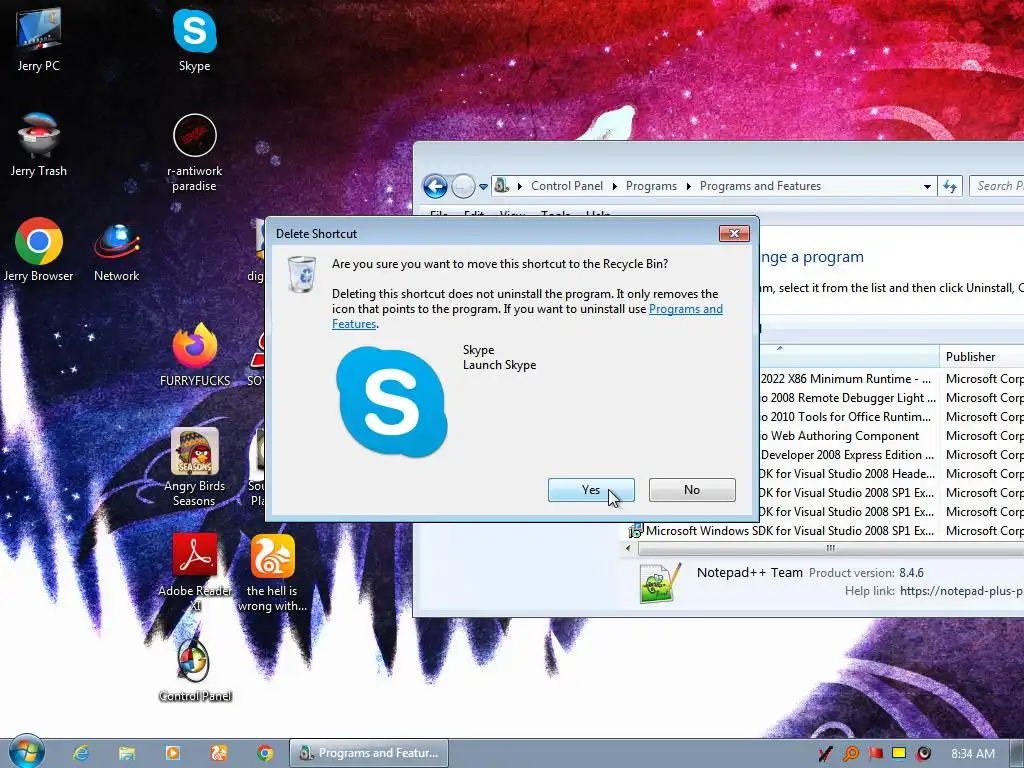Click the Programs breadcrumb segment
Screen dimensions: 1024x768
[651, 186]
